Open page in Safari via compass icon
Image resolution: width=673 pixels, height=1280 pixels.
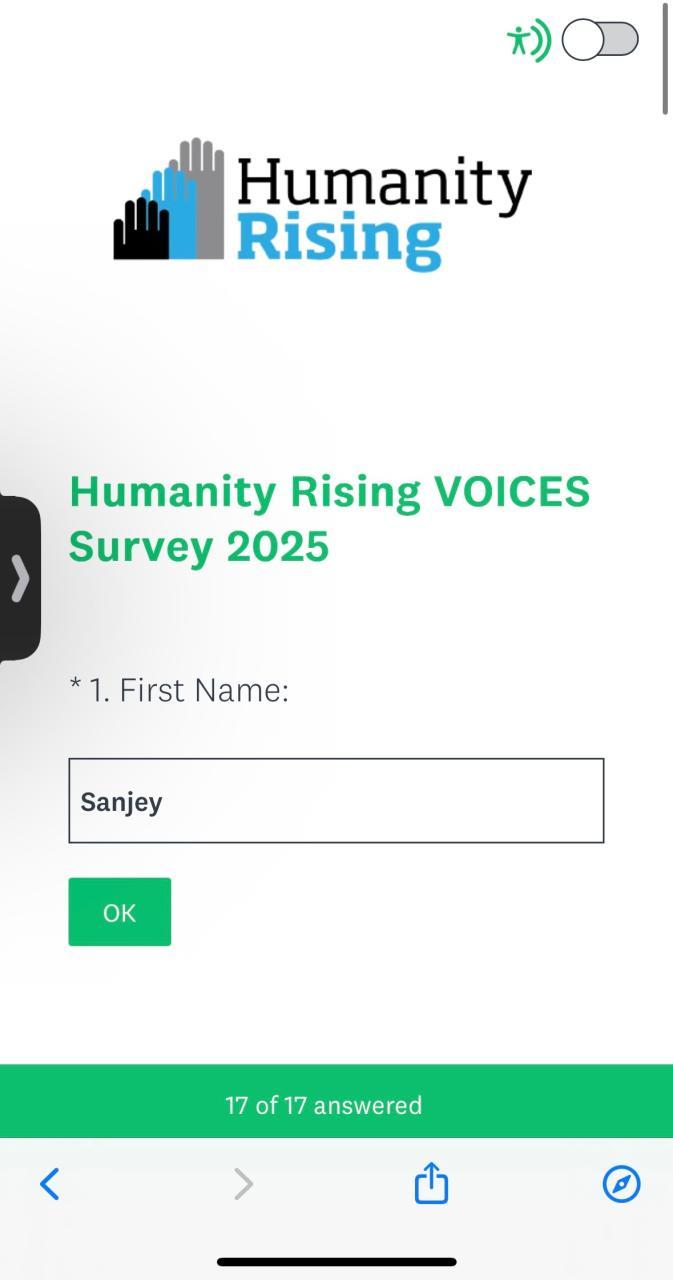click(x=621, y=1184)
